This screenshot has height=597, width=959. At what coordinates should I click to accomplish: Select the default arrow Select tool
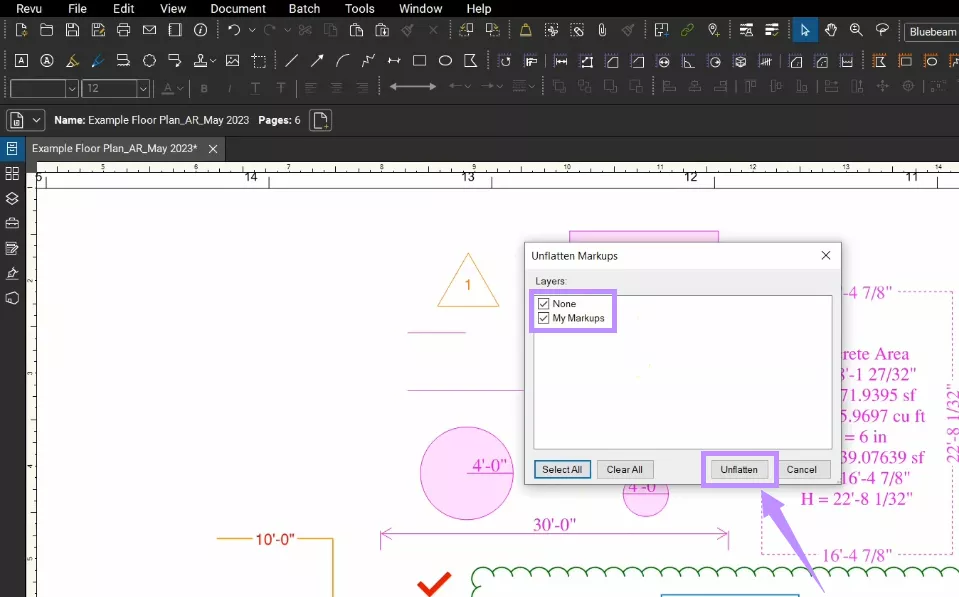point(805,30)
